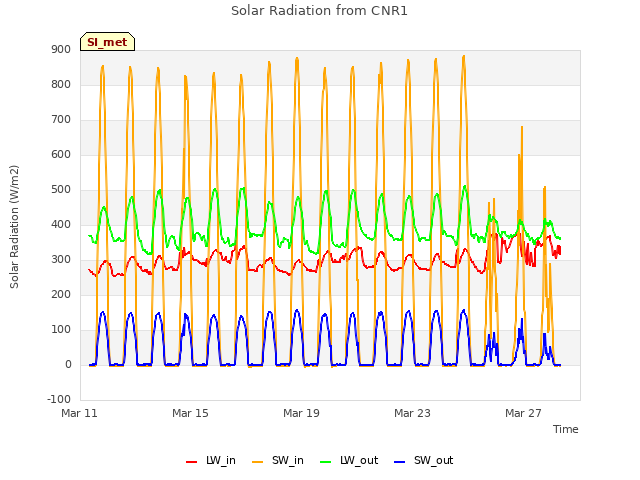640x480 pixels.
Task: Toggle the LW_in legend entry
Action: tap(211, 461)
